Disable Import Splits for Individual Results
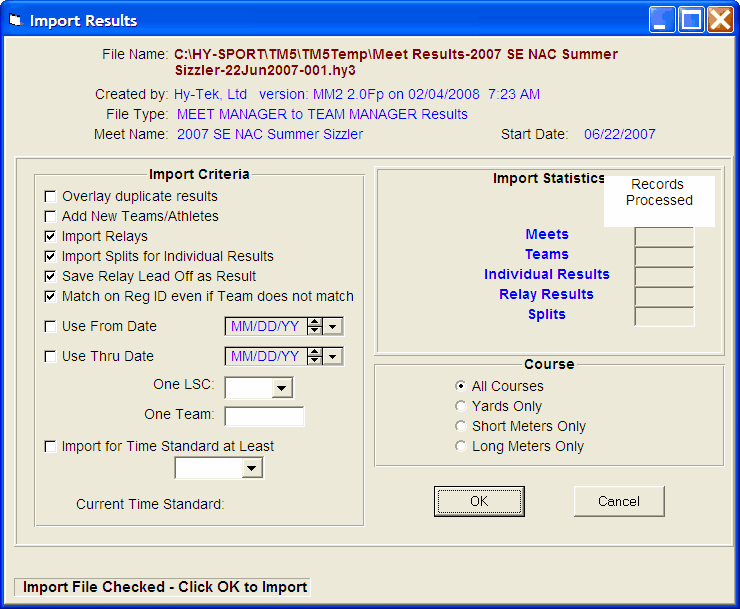This screenshot has width=740, height=609. point(51,257)
